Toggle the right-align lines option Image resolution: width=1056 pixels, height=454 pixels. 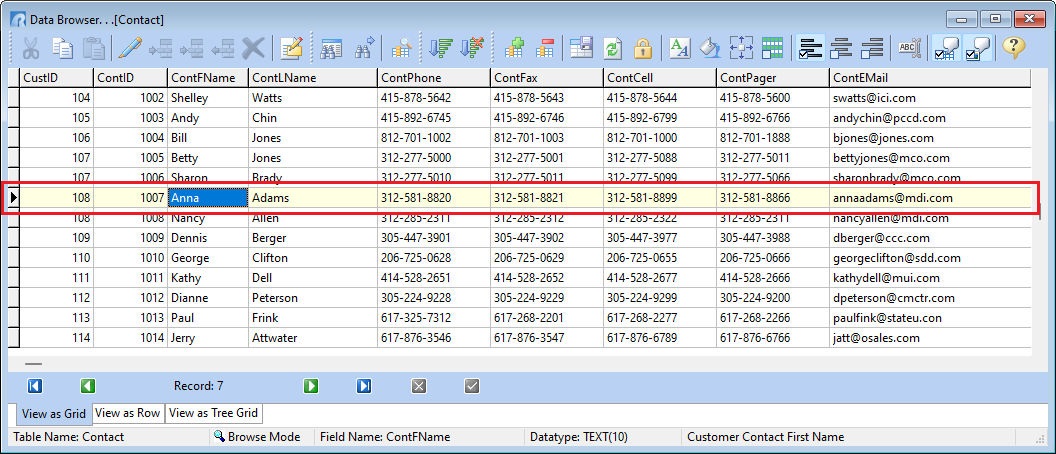tap(871, 48)
